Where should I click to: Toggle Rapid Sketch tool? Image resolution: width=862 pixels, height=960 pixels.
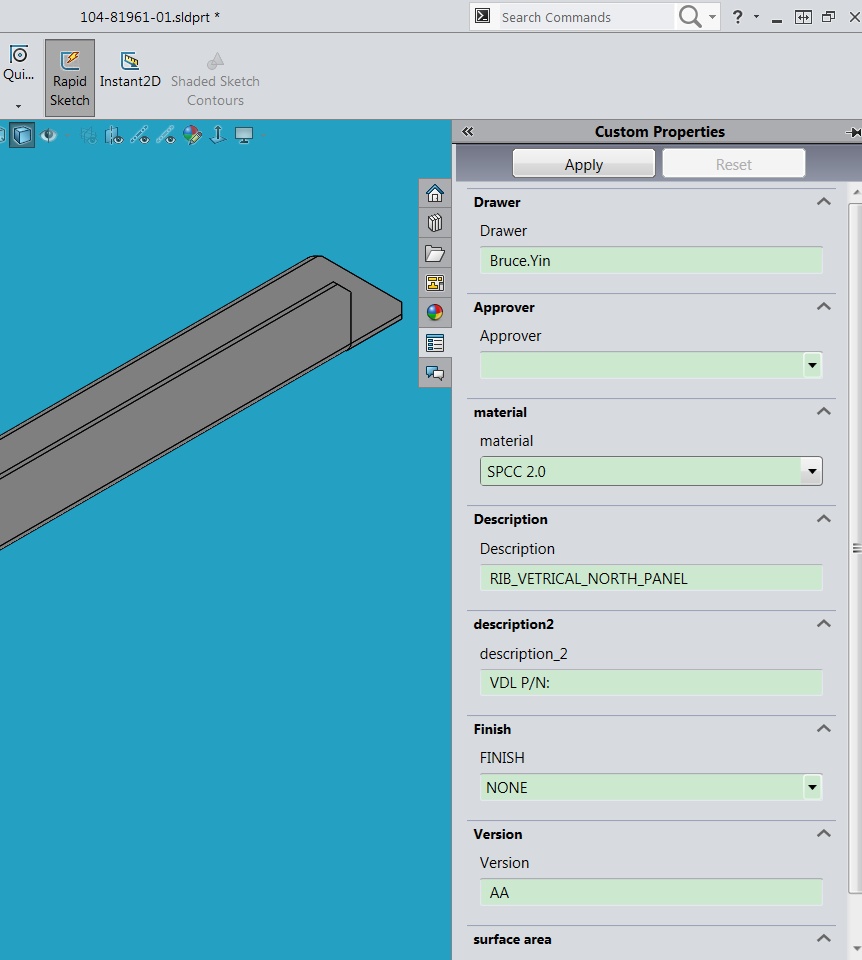(x=69, y=78)
